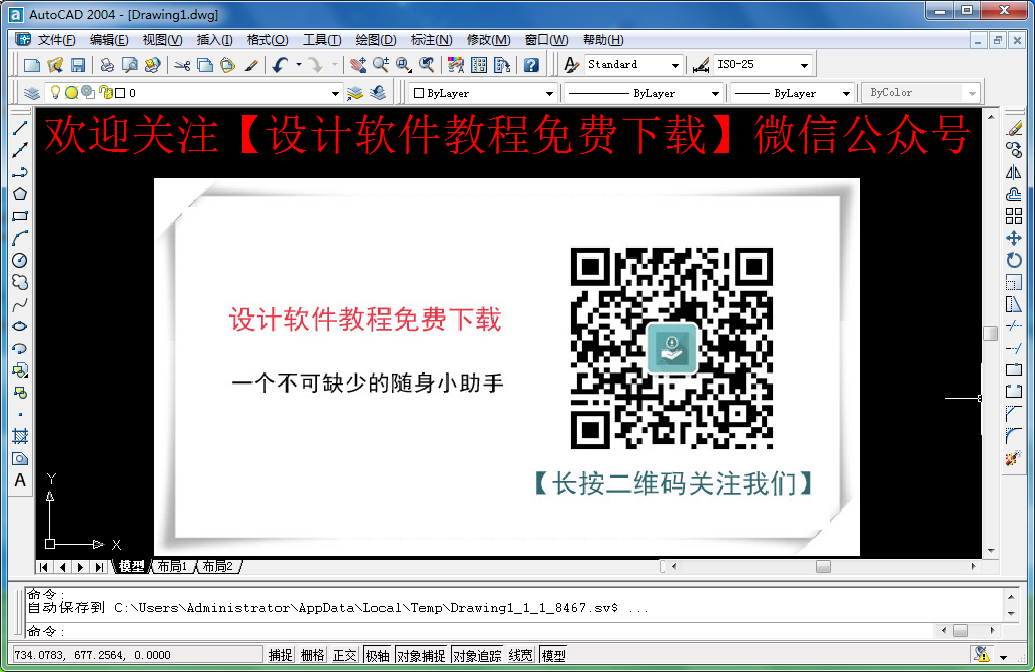Click the Save drawing icon

pyautogui.click(x=77, y=65)
